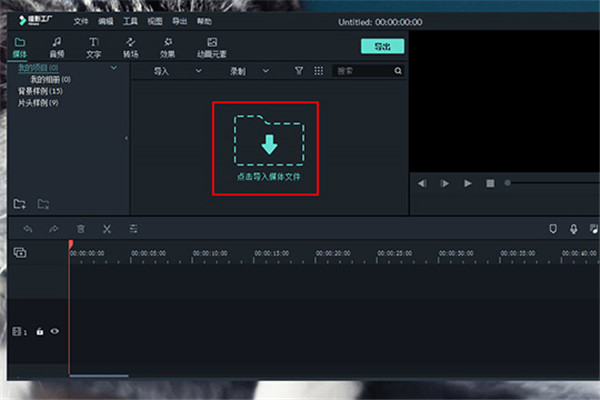Open the 动画元素 (Elements) tab
Image resolution: width=600 pixels, height=400 pixels.
211,46
